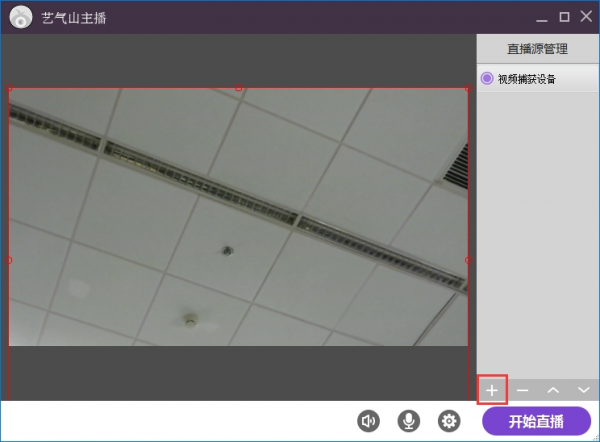Start streaming with 开始直播 button
Screen dimensions: 600x442
click(x=536, y=421)
